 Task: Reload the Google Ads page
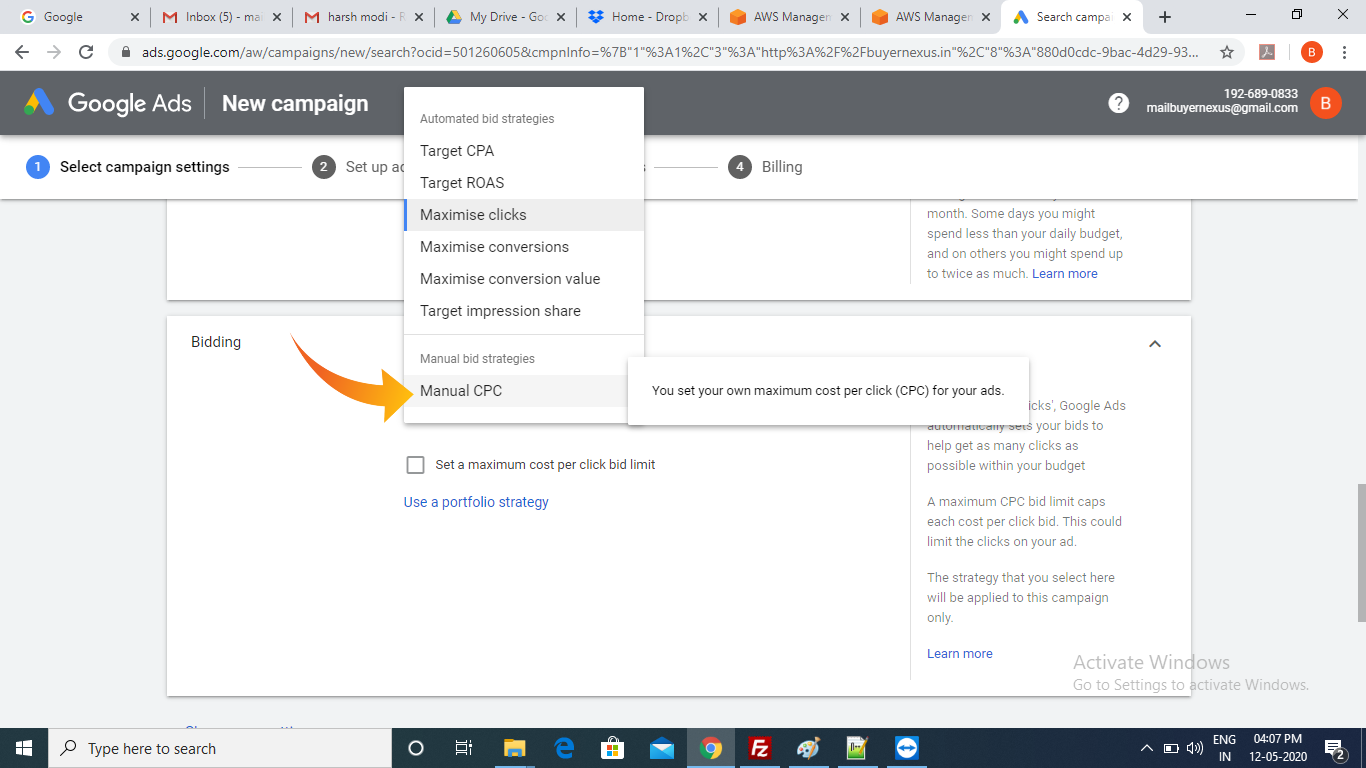click(86, 52)
